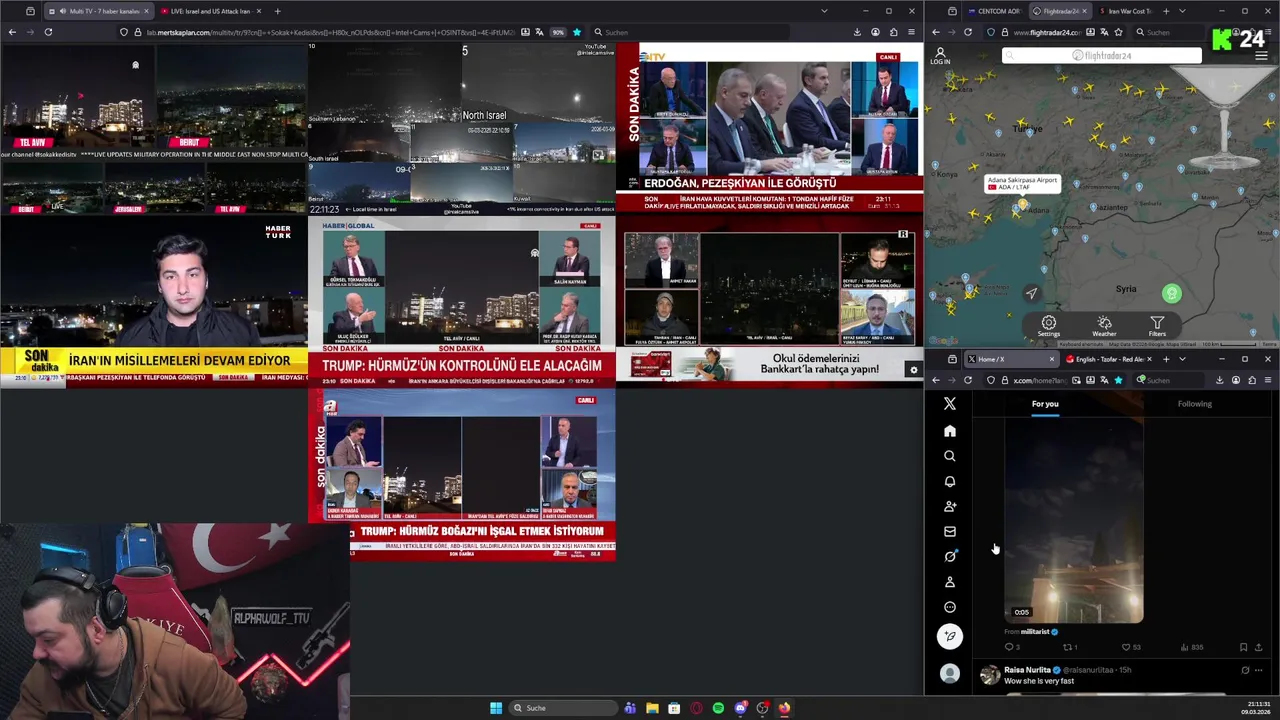This screenshot has height=720, width=1280.
Task: Open account avatar at sidebar bottom in X
Action: (950, 674)
